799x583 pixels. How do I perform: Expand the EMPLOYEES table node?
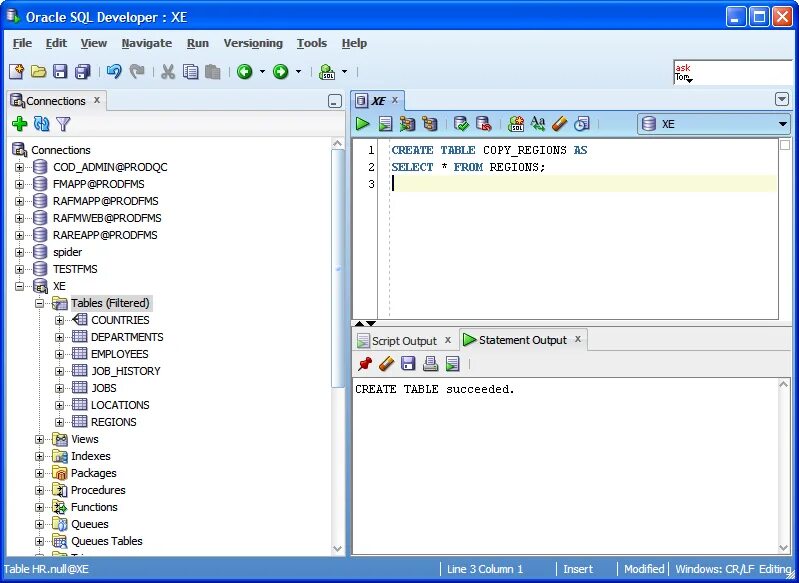click(60, 354)
